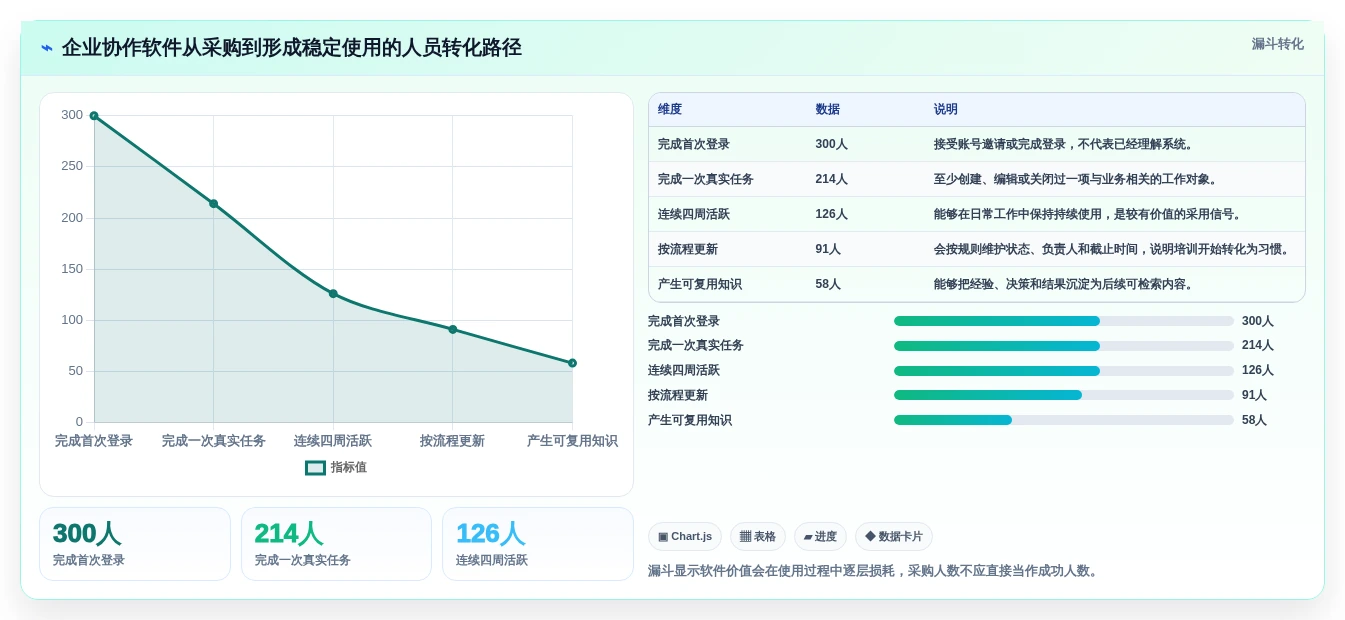The image size is (1345, 620).
Task: Click the 214人 table value
Action: 832,179
